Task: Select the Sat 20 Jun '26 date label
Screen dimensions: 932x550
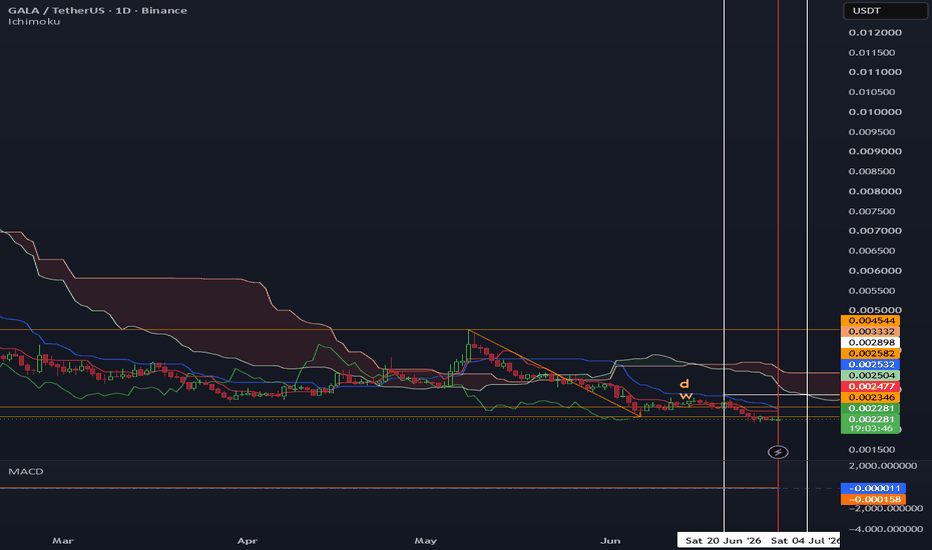Action: [723, 540]
